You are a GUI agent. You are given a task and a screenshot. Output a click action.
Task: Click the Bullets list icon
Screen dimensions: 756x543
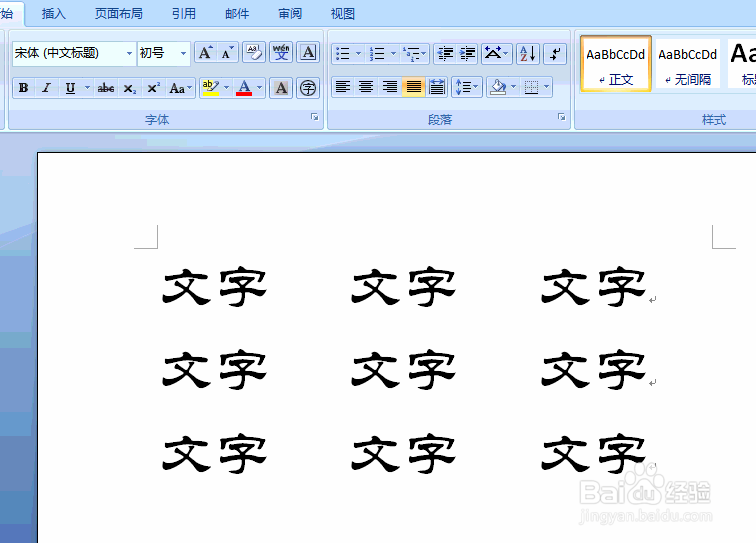(343, 54)
